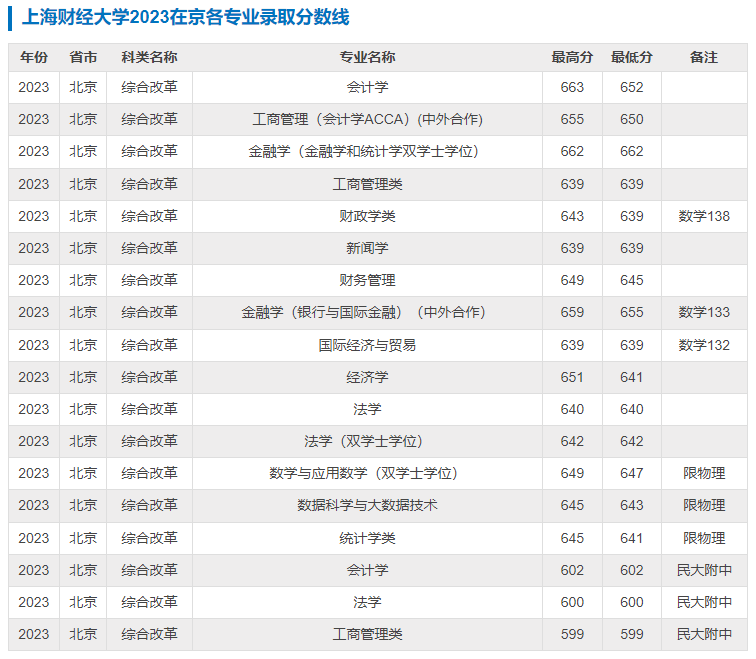The width and height of the screenshot is (756, 659).
Task: Click the 备注 column header
Action: pyautogui.click(x=704, y=57)
